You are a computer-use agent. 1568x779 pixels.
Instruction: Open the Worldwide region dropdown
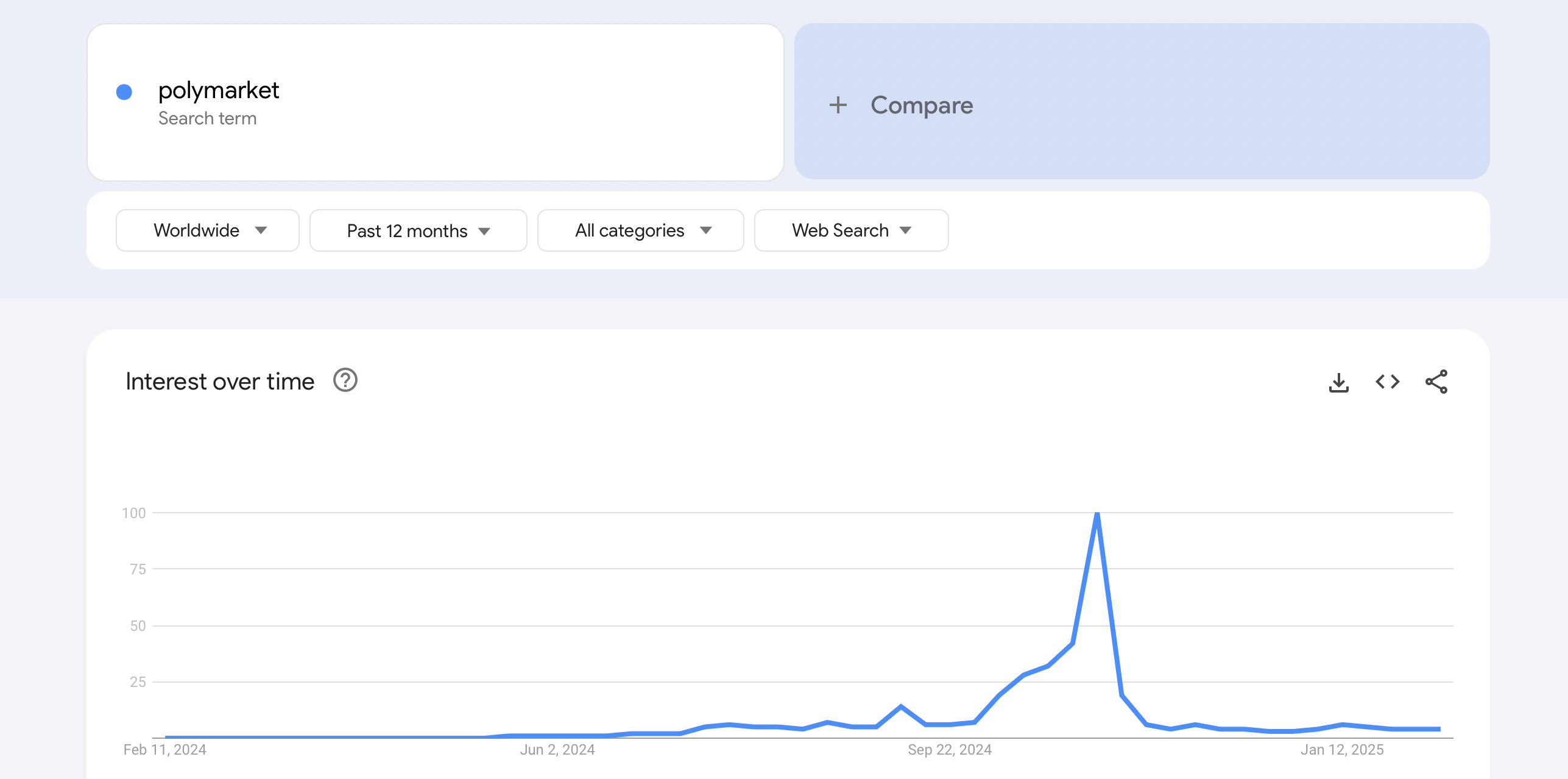[x=208, y=230]
